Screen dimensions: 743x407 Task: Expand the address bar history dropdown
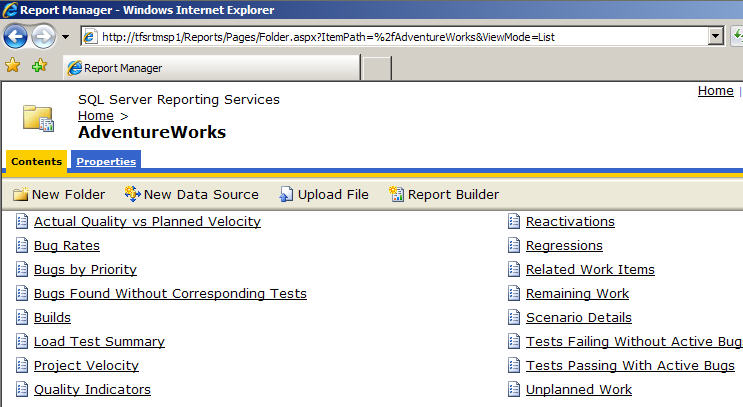[716, 36]
